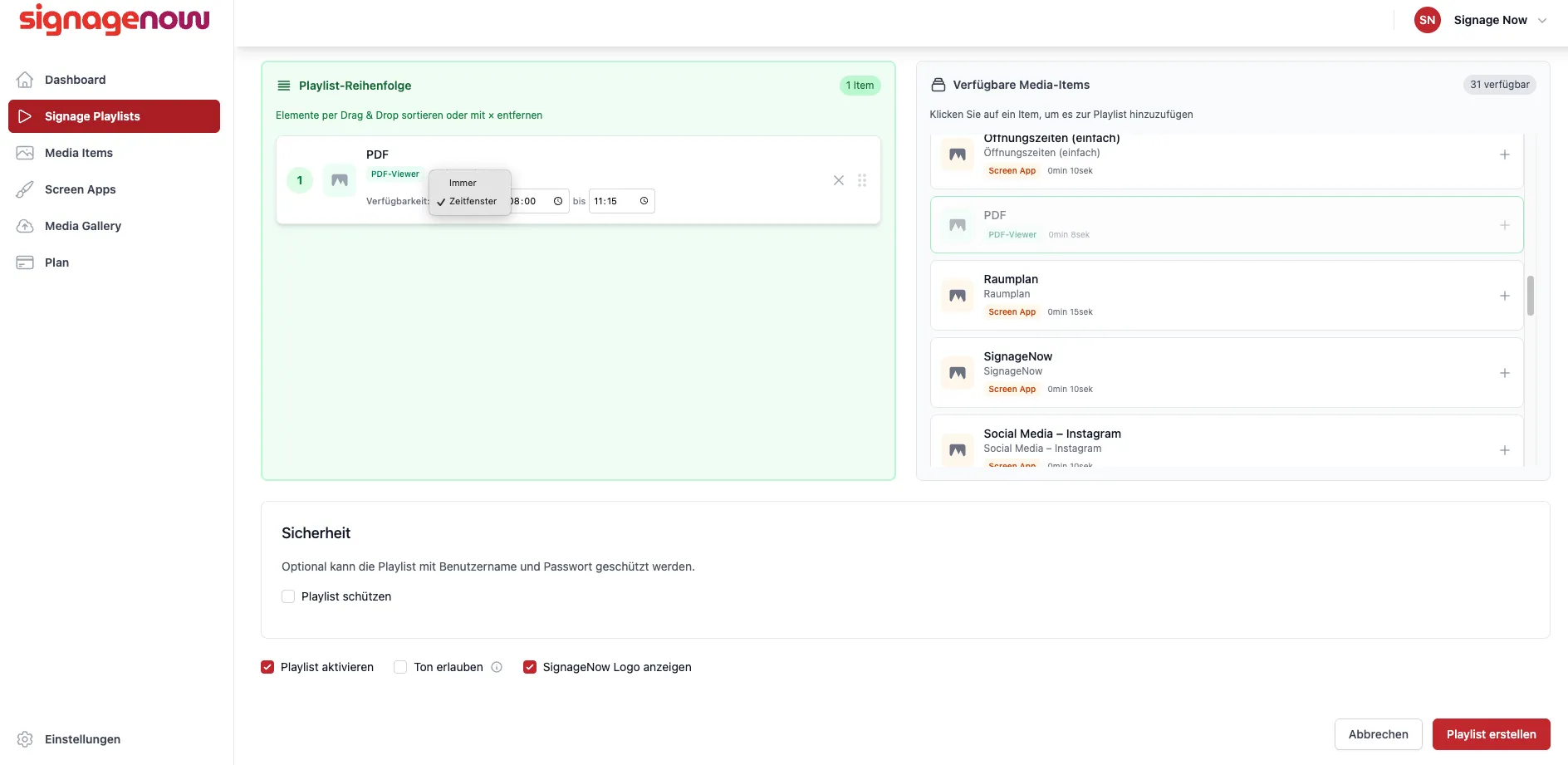Open Signage Playlists section

point(114,116)
